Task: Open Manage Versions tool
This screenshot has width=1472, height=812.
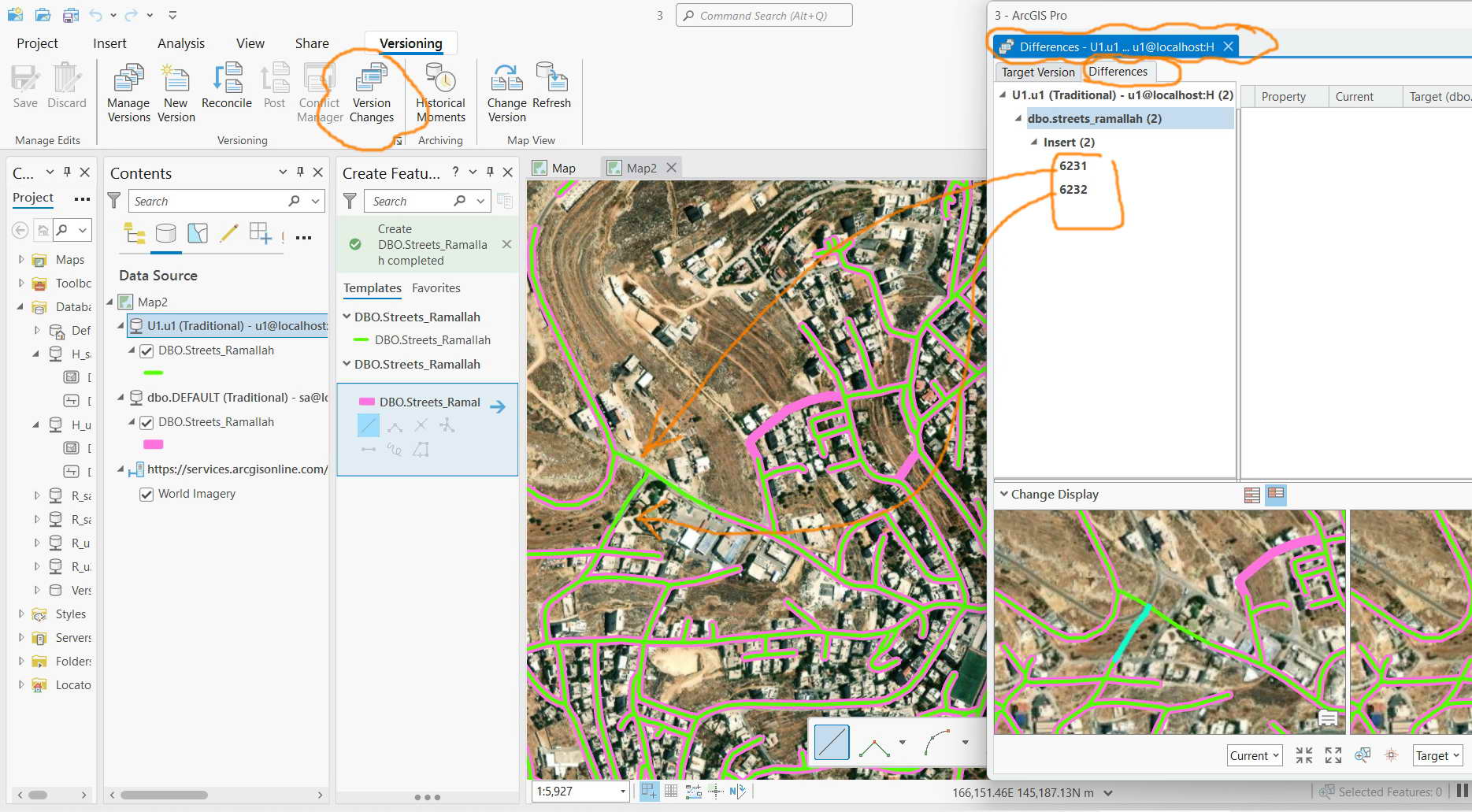Action: coord(128,94)
